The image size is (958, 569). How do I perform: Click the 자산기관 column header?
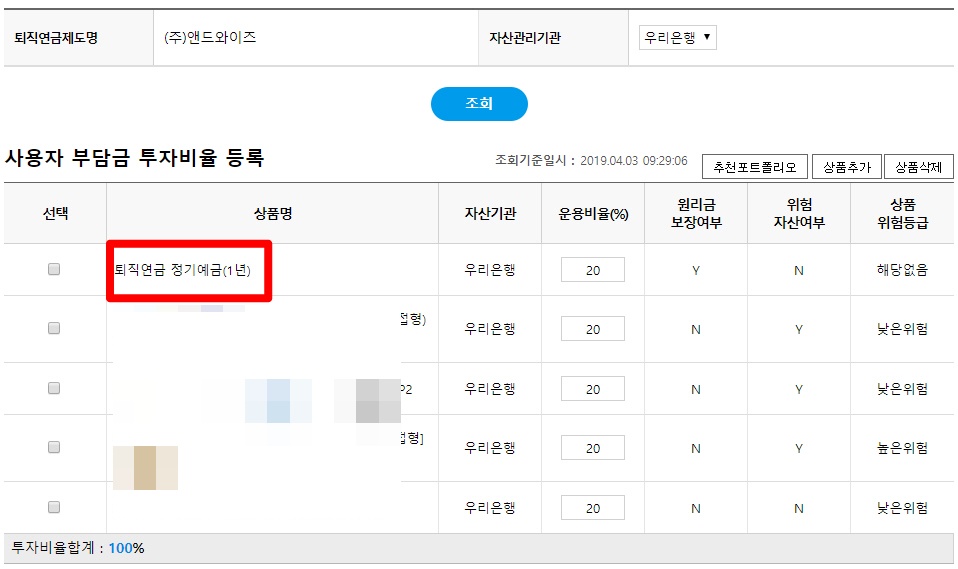(x=490, y=214)
